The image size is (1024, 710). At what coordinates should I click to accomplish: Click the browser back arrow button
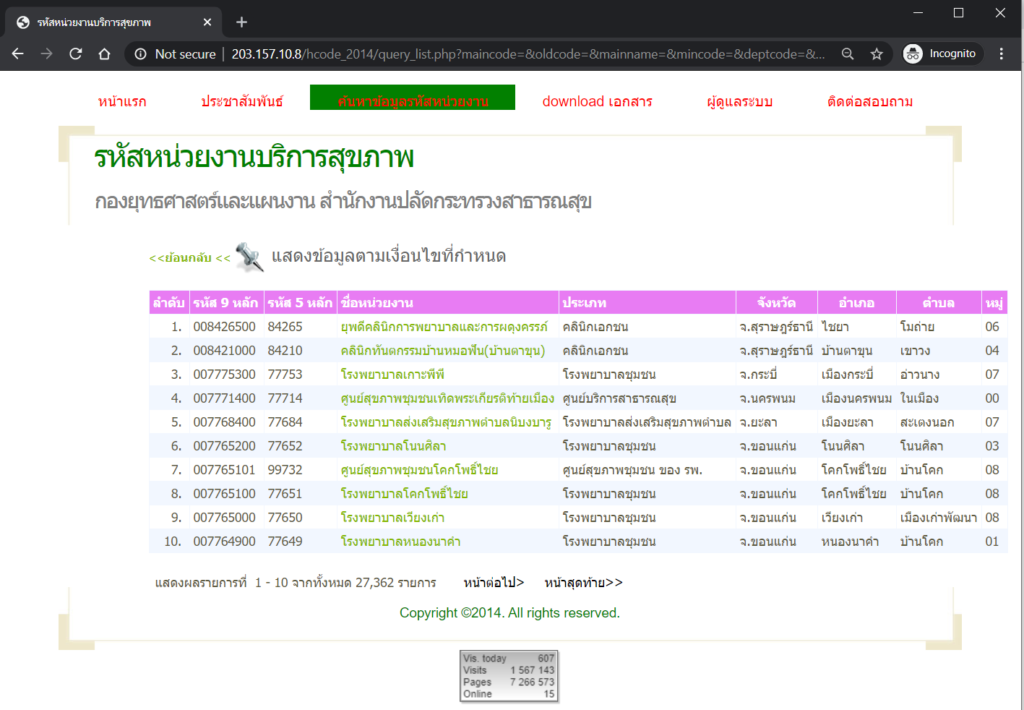pyautogui.click(x=18, y=54)
